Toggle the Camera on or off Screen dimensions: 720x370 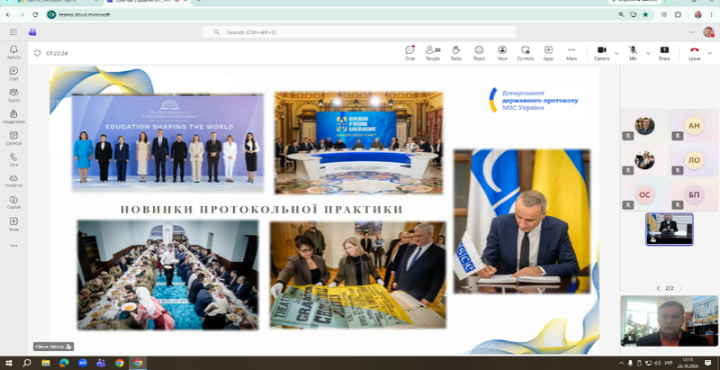(602, 53)
